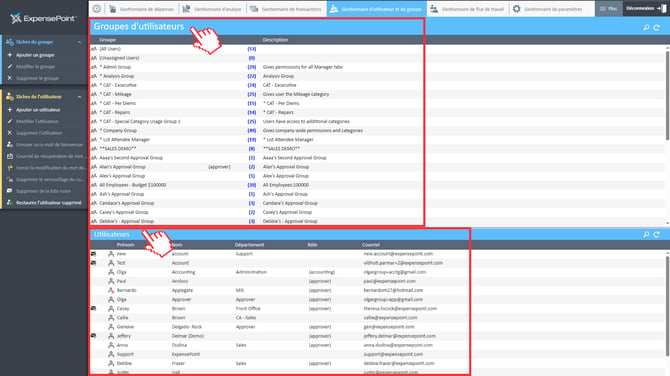Click the group icon beside * CAT - Repairs

coord(94,112)
